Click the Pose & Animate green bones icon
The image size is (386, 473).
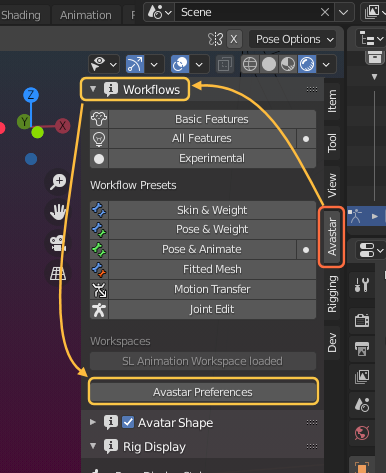(x=99, y=250)
